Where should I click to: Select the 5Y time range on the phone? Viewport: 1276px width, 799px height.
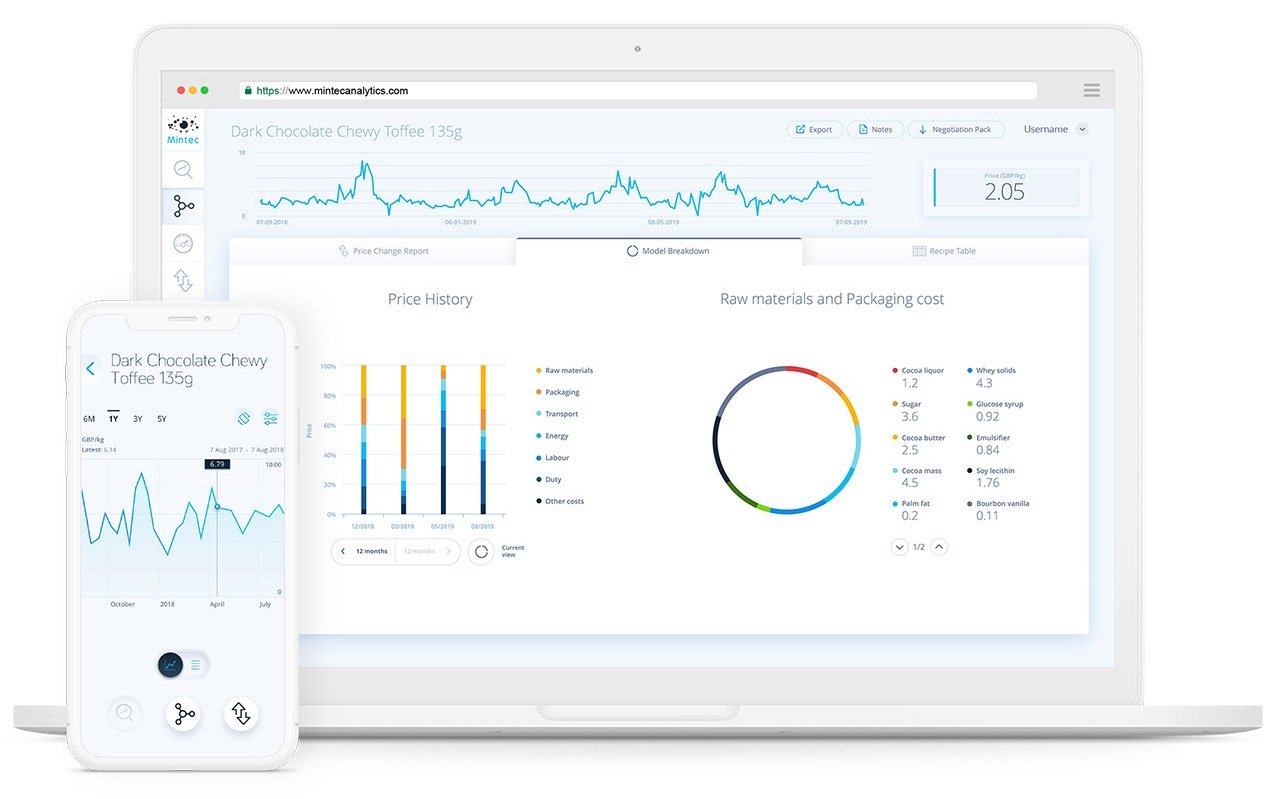point(162,418)
